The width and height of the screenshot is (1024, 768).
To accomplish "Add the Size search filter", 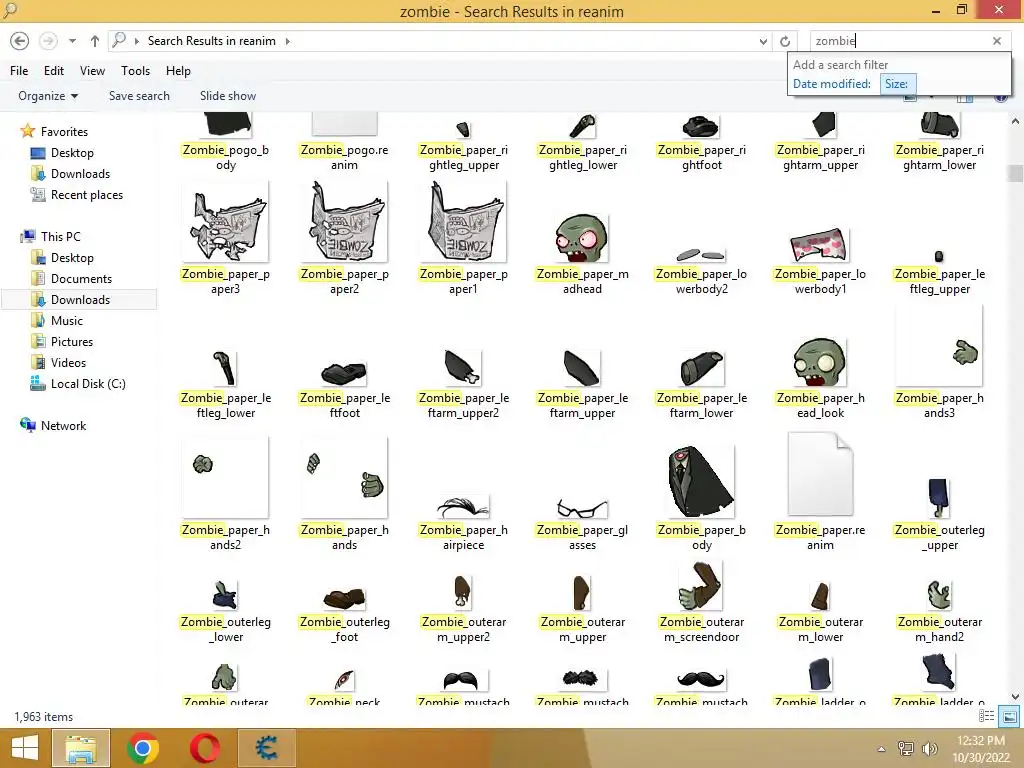I will (x=897, y=84).
